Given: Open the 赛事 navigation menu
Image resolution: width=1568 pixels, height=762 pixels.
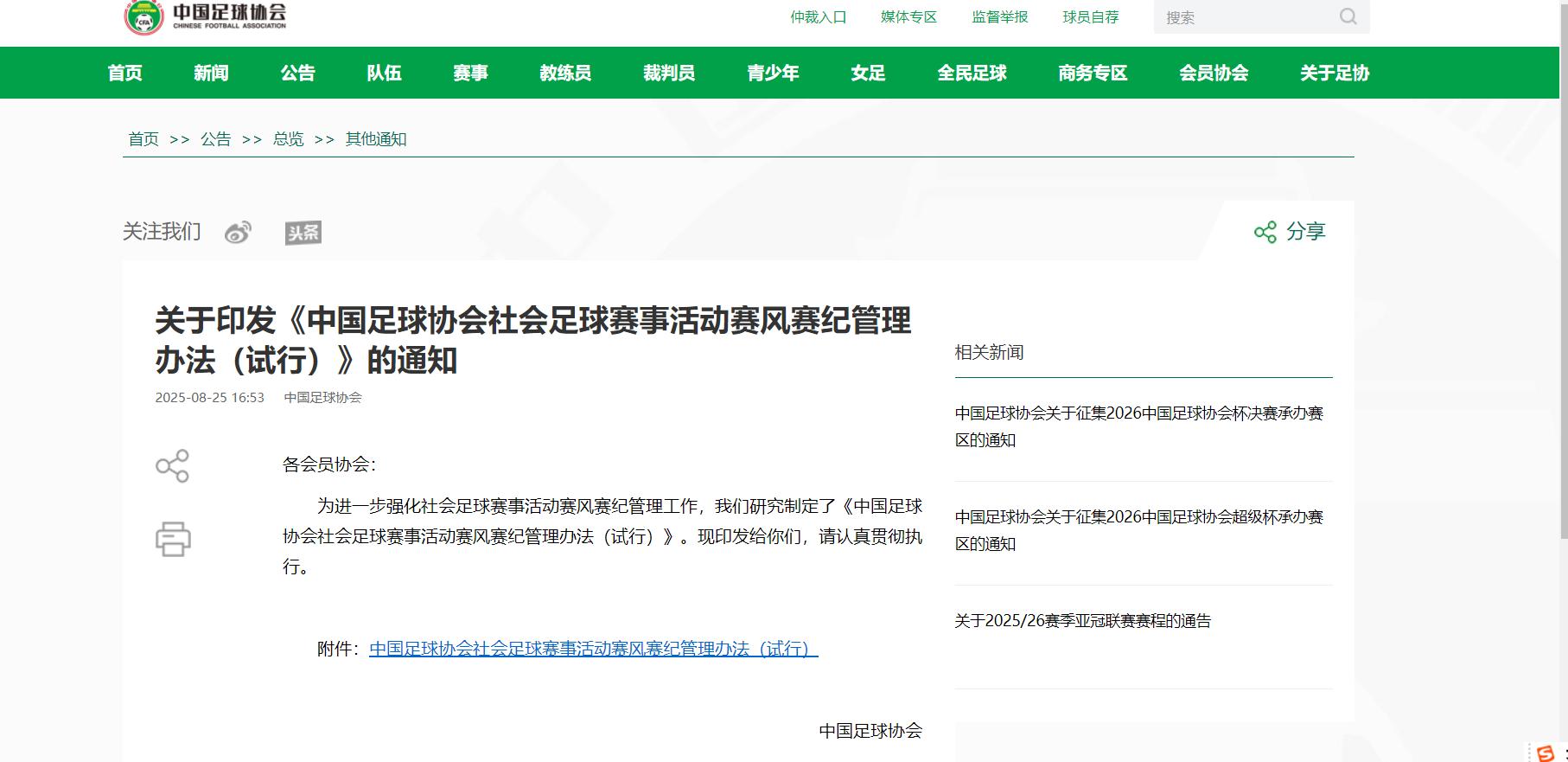Looking at the screenshot, I should click(x=471, y=73).
